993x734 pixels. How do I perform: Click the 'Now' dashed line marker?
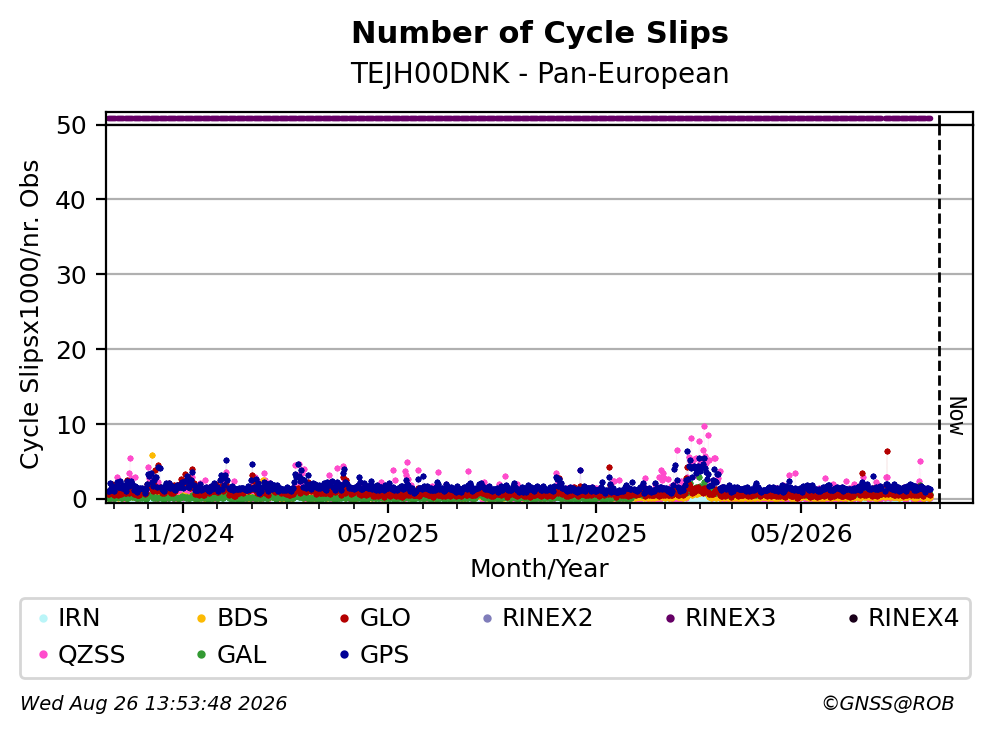(939, 310)
